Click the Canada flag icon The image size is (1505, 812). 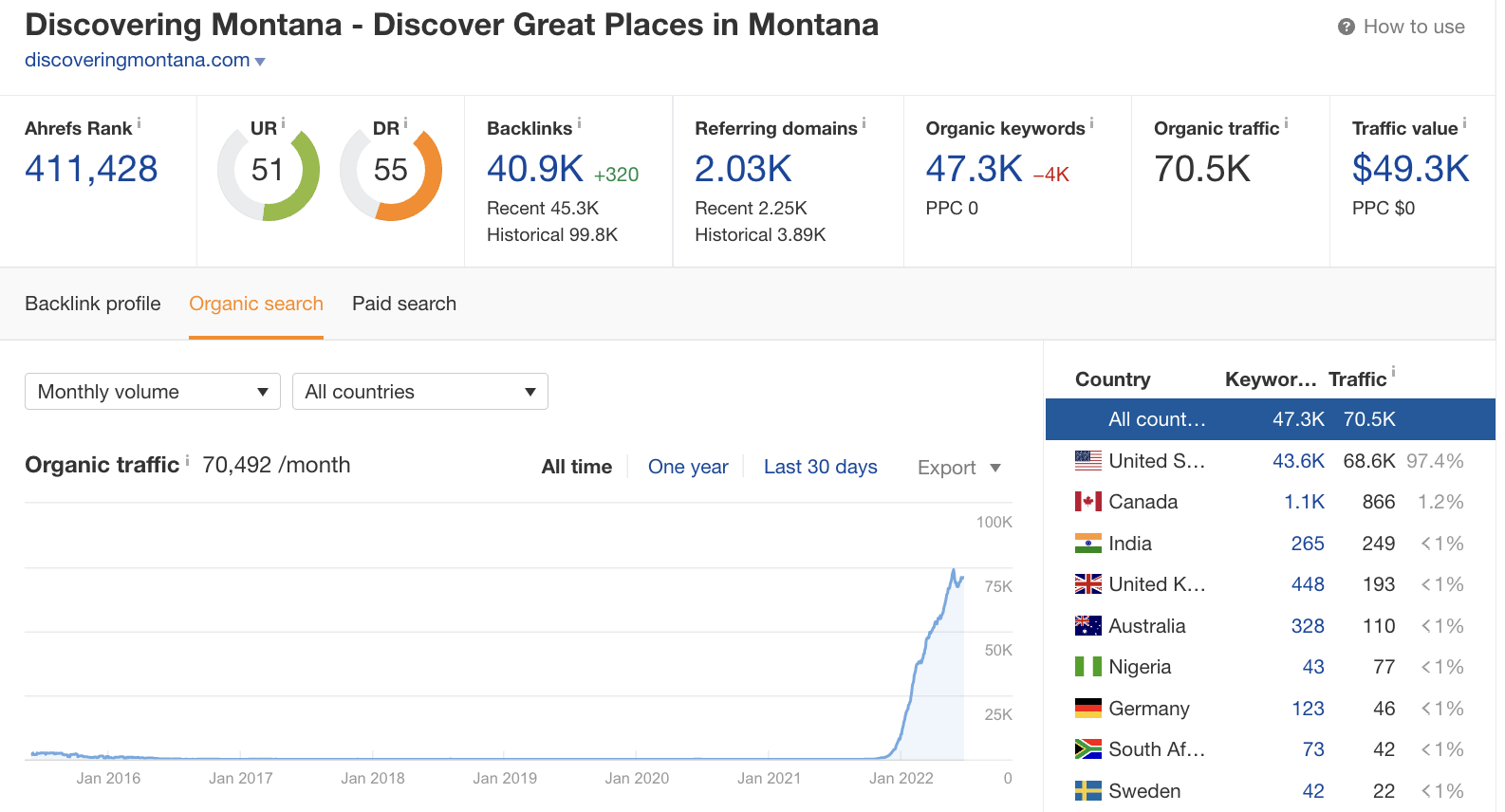(1087, 502)
